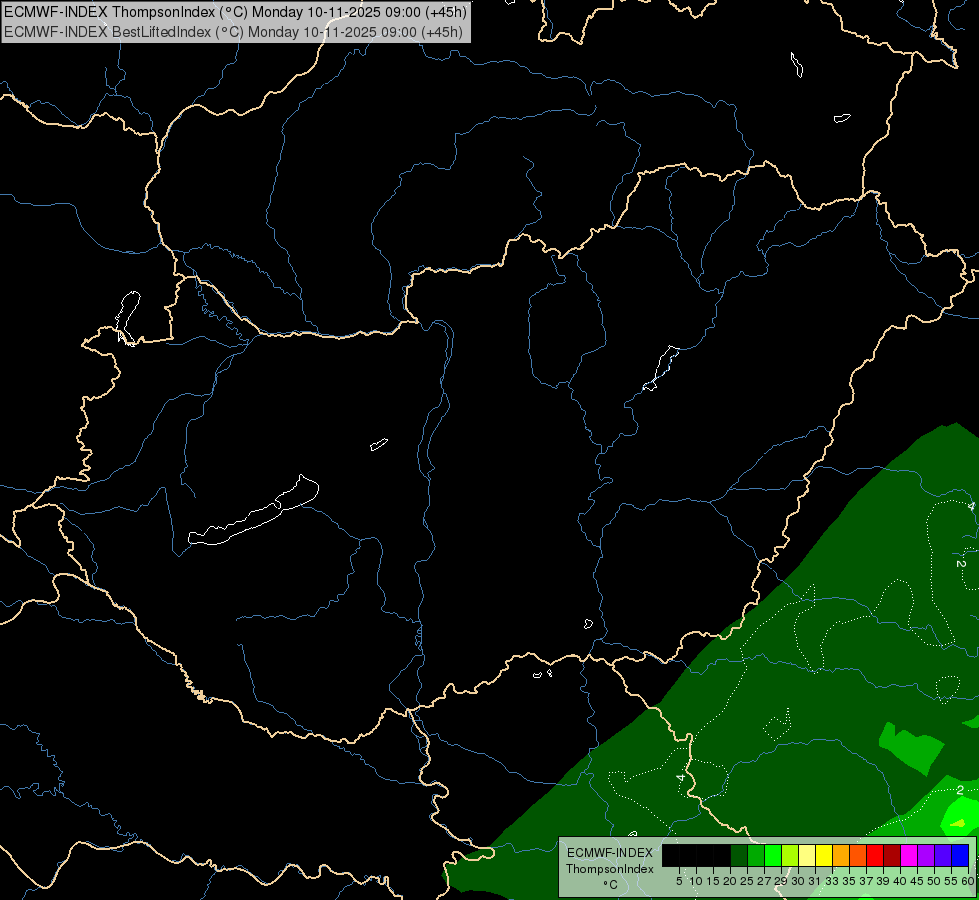Pick the orange 33-35 legend swatch

[841, 855]
